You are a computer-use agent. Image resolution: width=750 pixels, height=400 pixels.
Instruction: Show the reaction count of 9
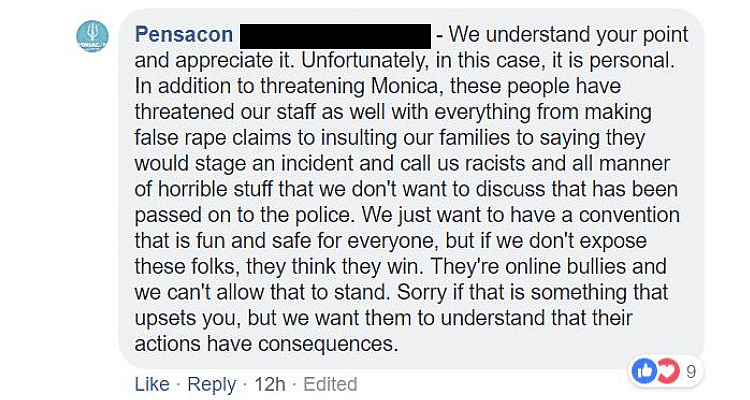[x=690, y=372]
